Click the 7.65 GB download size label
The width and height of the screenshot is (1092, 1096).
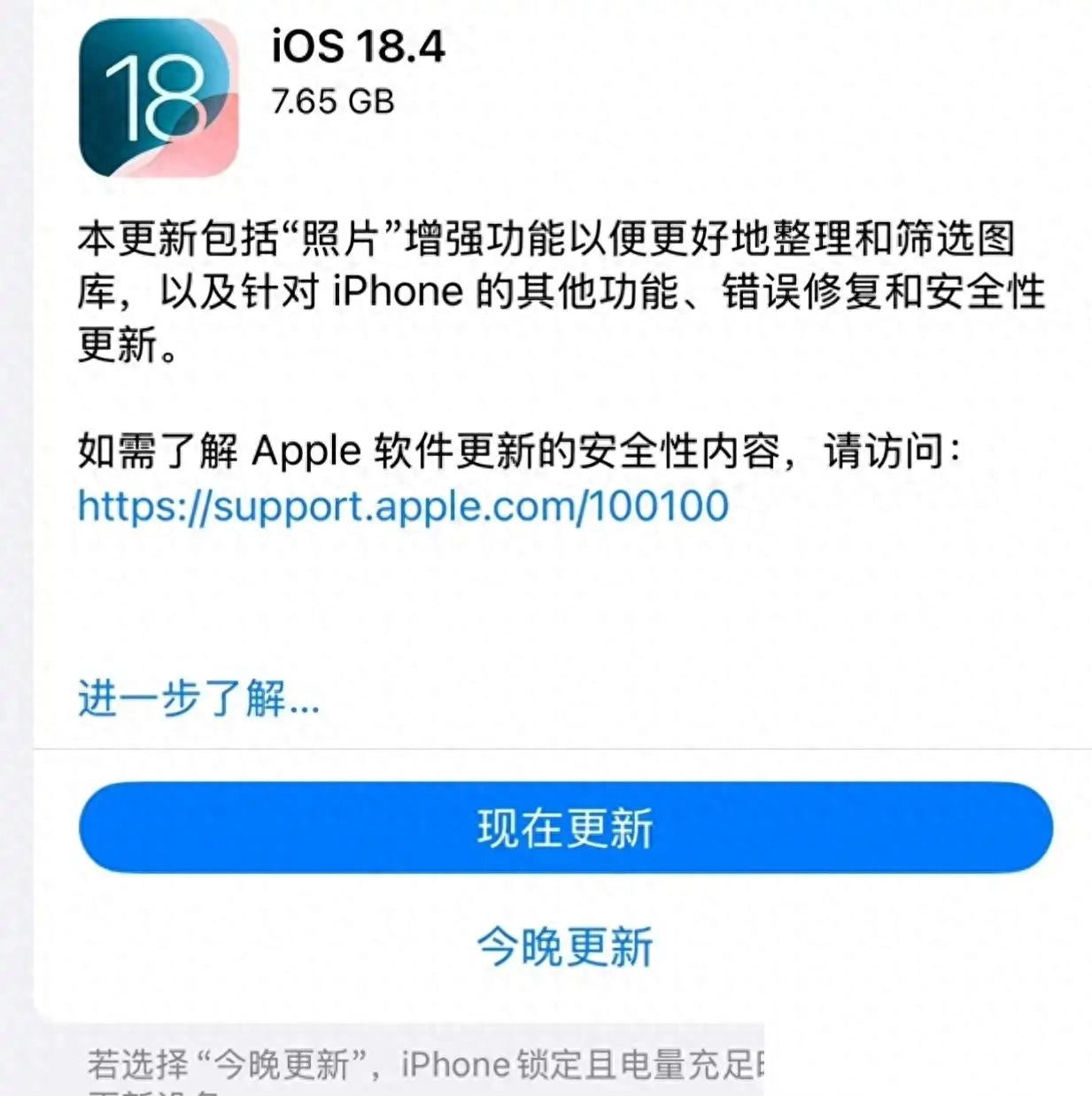click(333, 102)
